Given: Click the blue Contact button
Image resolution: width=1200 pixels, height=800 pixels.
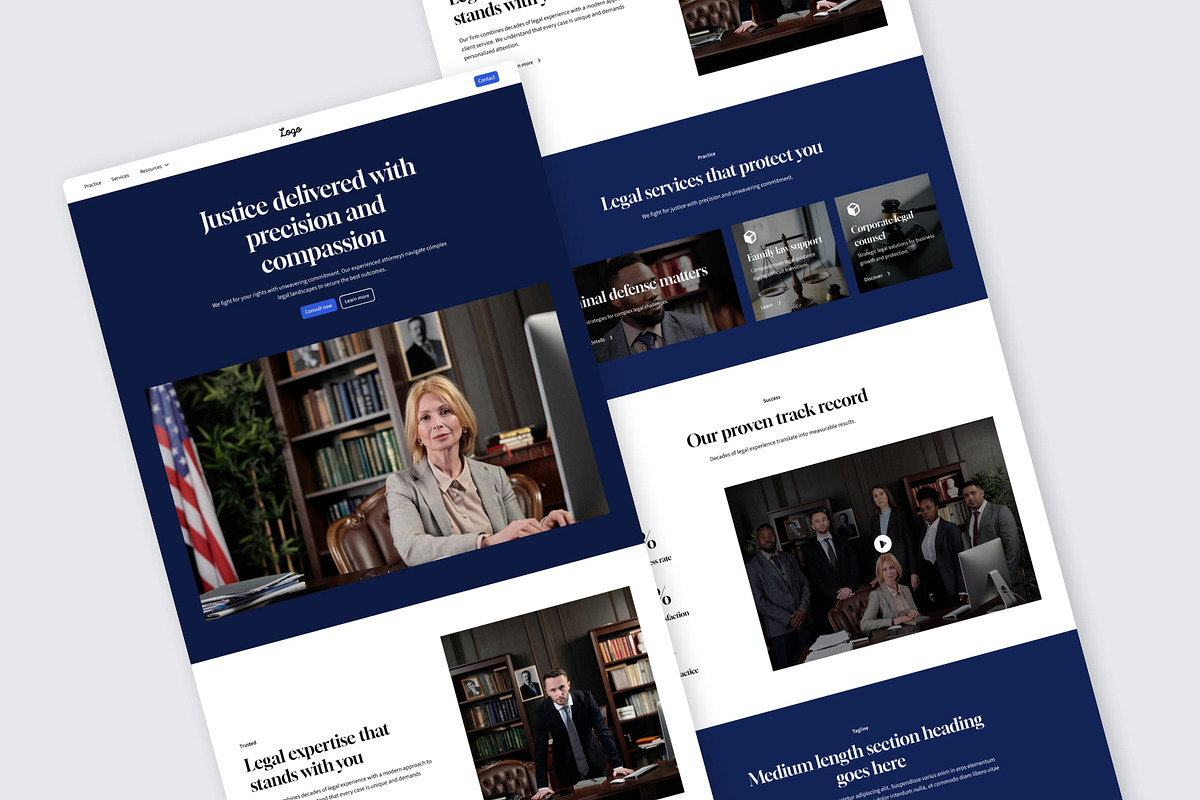Looking at the screenshot, I should pyautogui.click(x=487, y=79).
